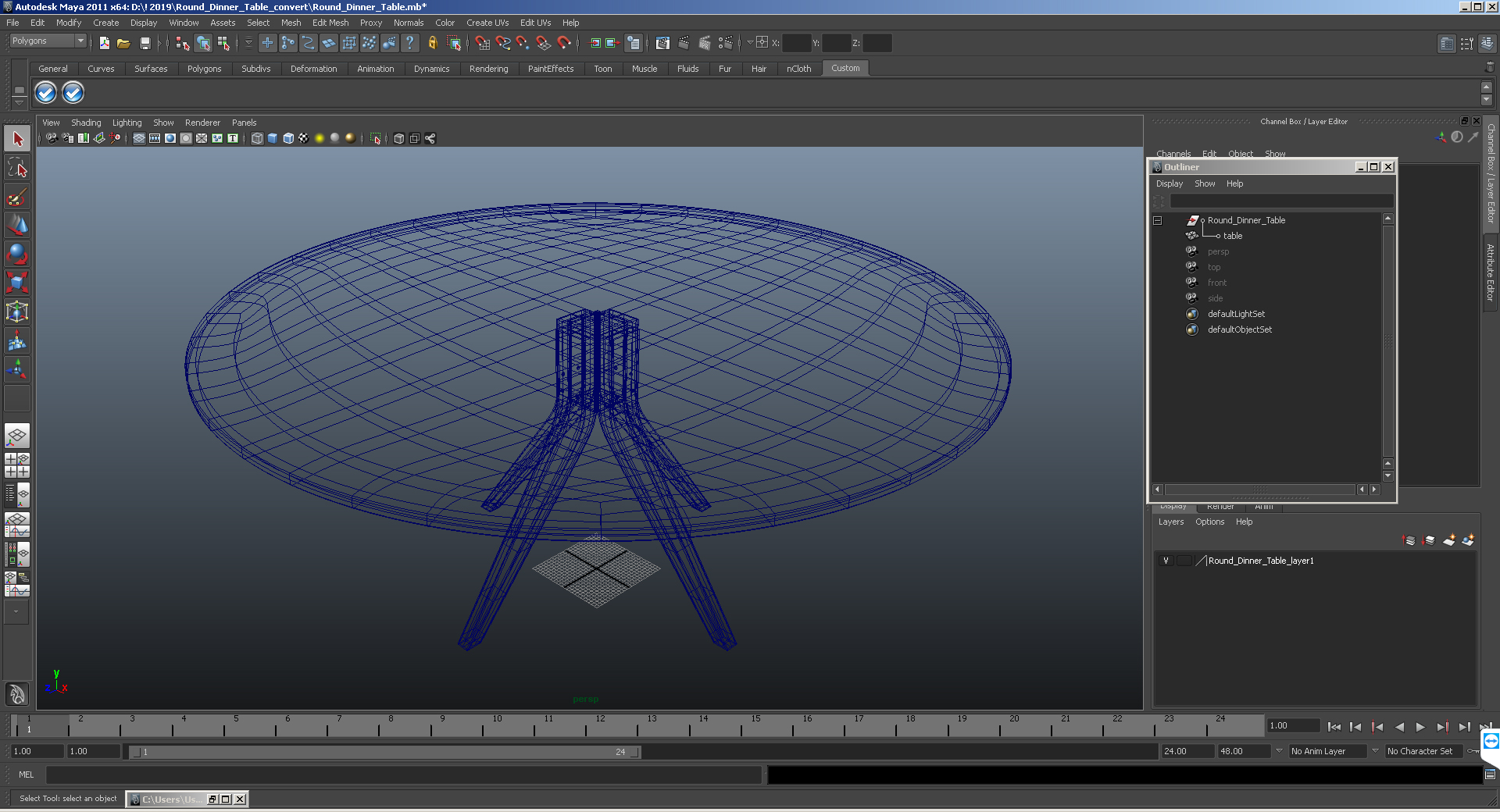Toggle snap to curves magnet

[502, 44]
